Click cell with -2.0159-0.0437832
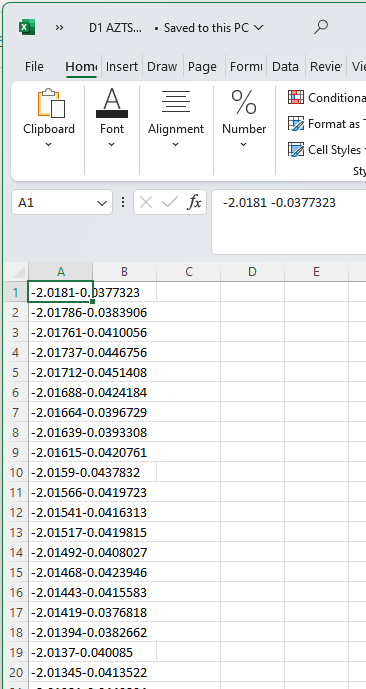This screenshot has width=366, height=689. pos(61,472)
